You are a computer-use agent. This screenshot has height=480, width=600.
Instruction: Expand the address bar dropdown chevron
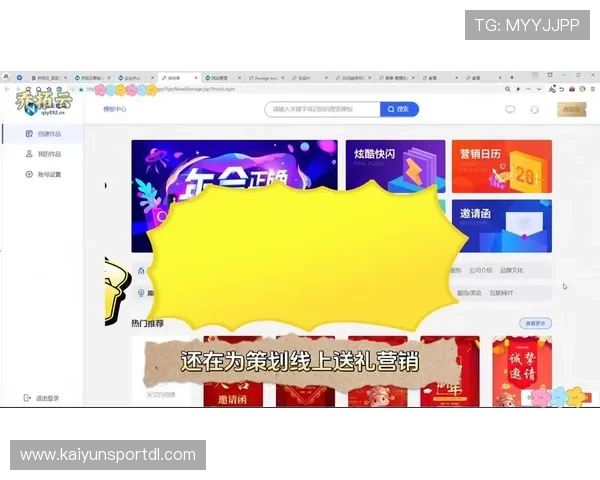pos(539,89)
